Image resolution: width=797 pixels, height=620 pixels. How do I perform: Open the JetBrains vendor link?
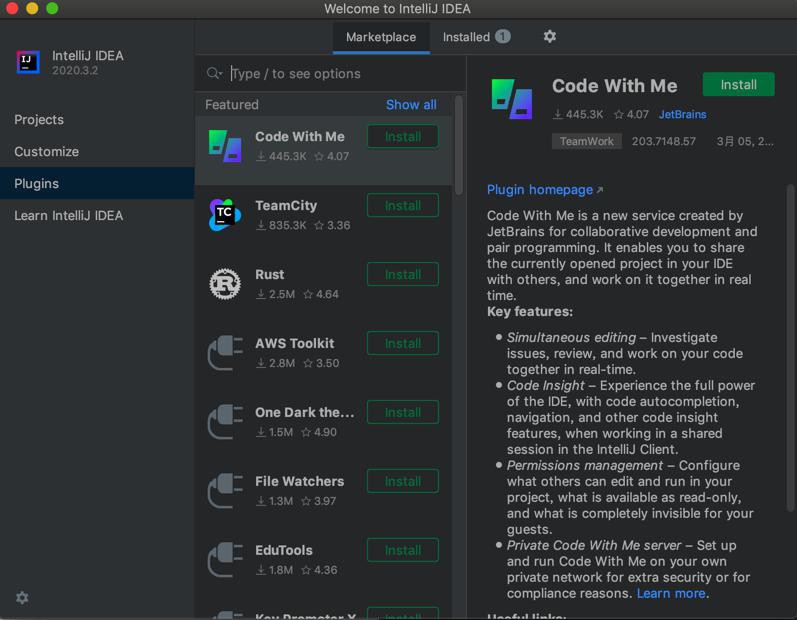coord(682,114)
